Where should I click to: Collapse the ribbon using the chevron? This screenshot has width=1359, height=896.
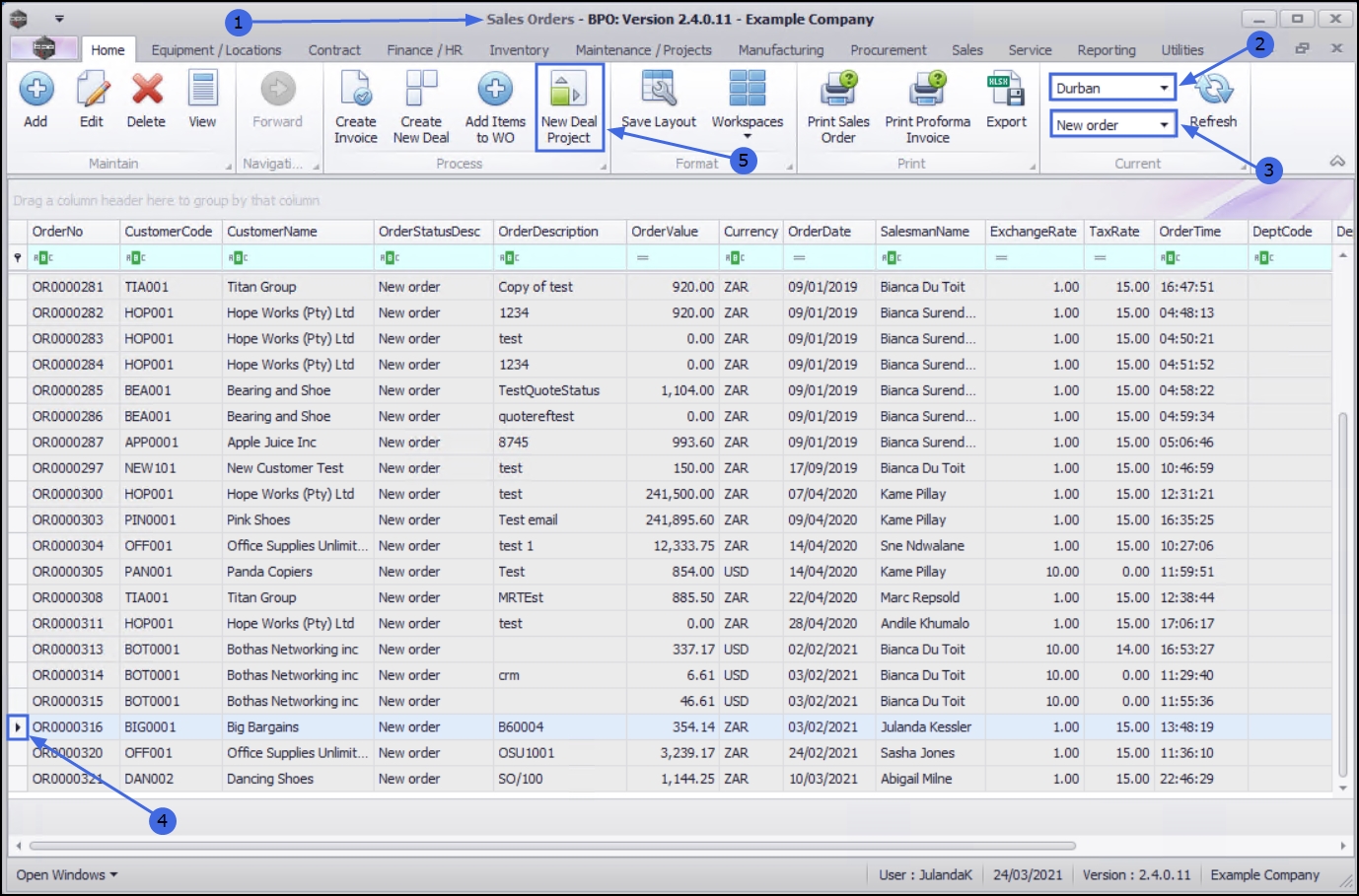point(1337,162)
